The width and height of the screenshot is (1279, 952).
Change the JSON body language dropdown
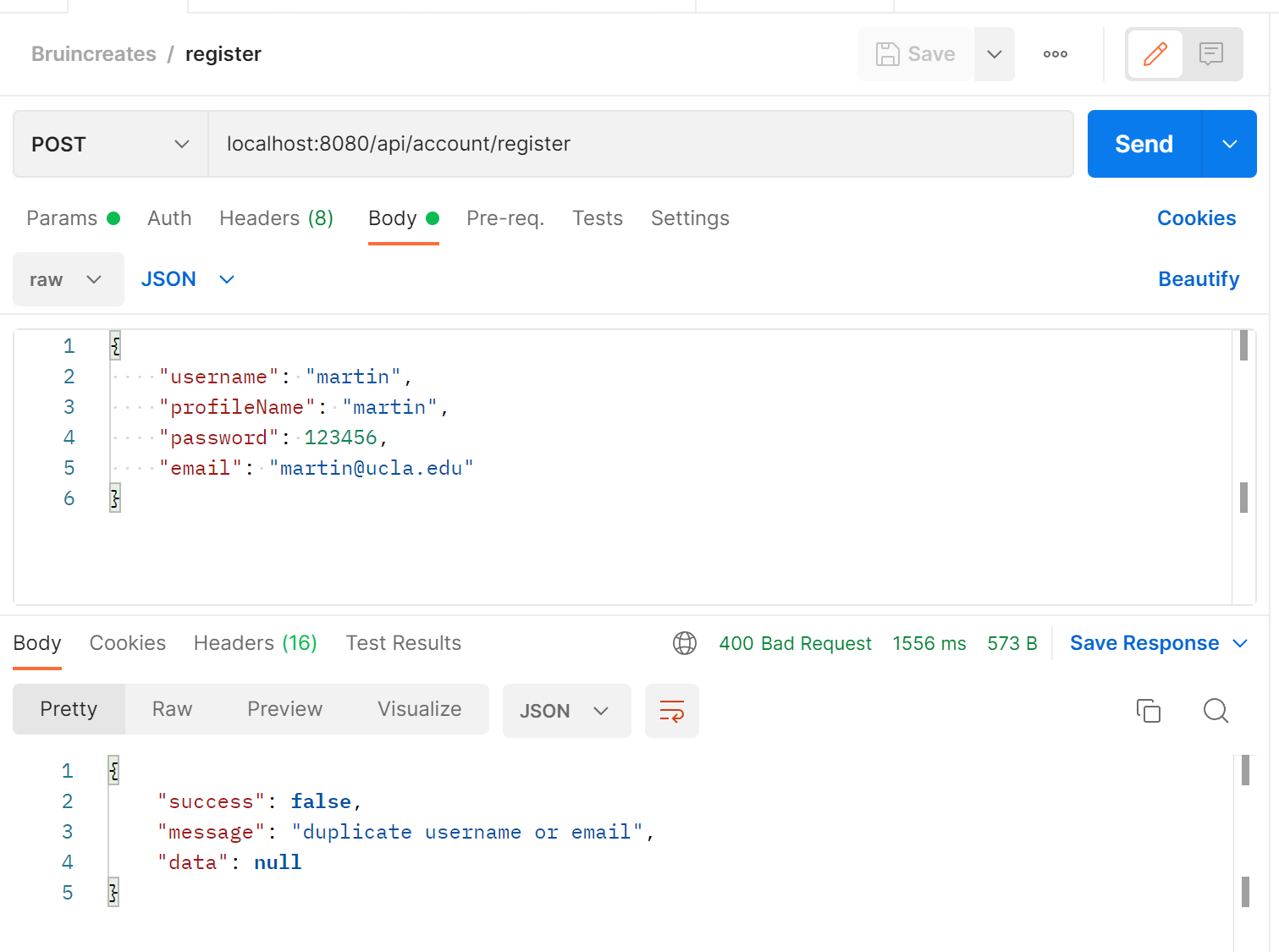(x=187, y=279)
